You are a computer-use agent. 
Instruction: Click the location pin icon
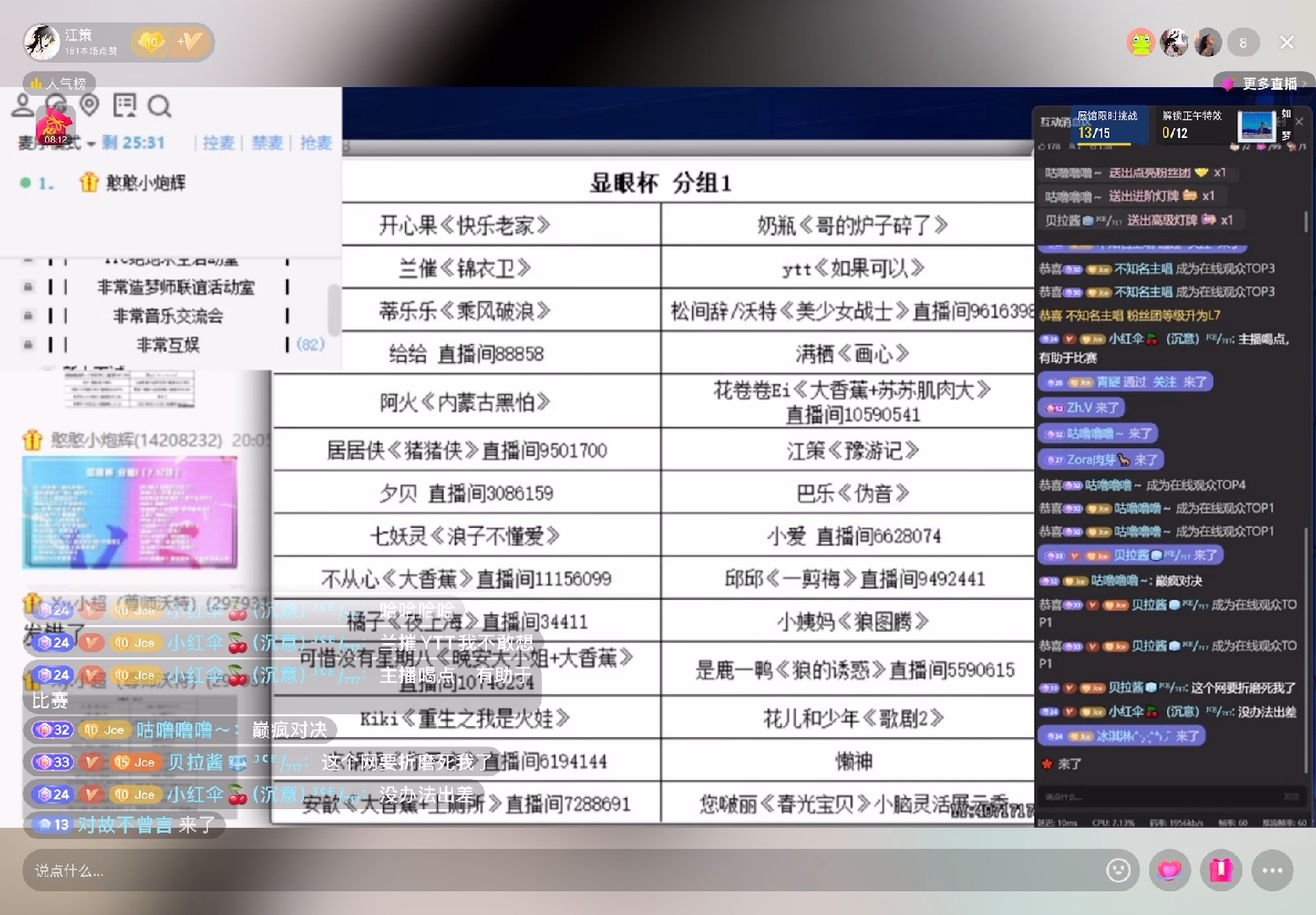pos(90,105)
